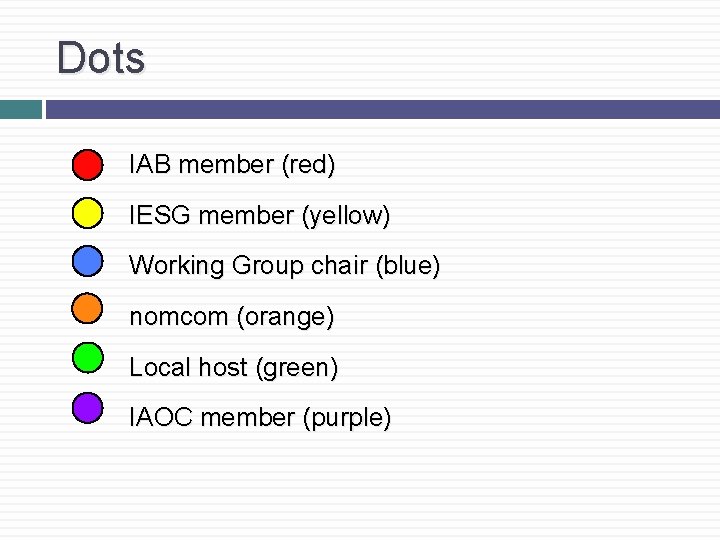Click the blue Working Group chair dot
The width and height of the screenshot is (720, 540).
pos(88,260)
